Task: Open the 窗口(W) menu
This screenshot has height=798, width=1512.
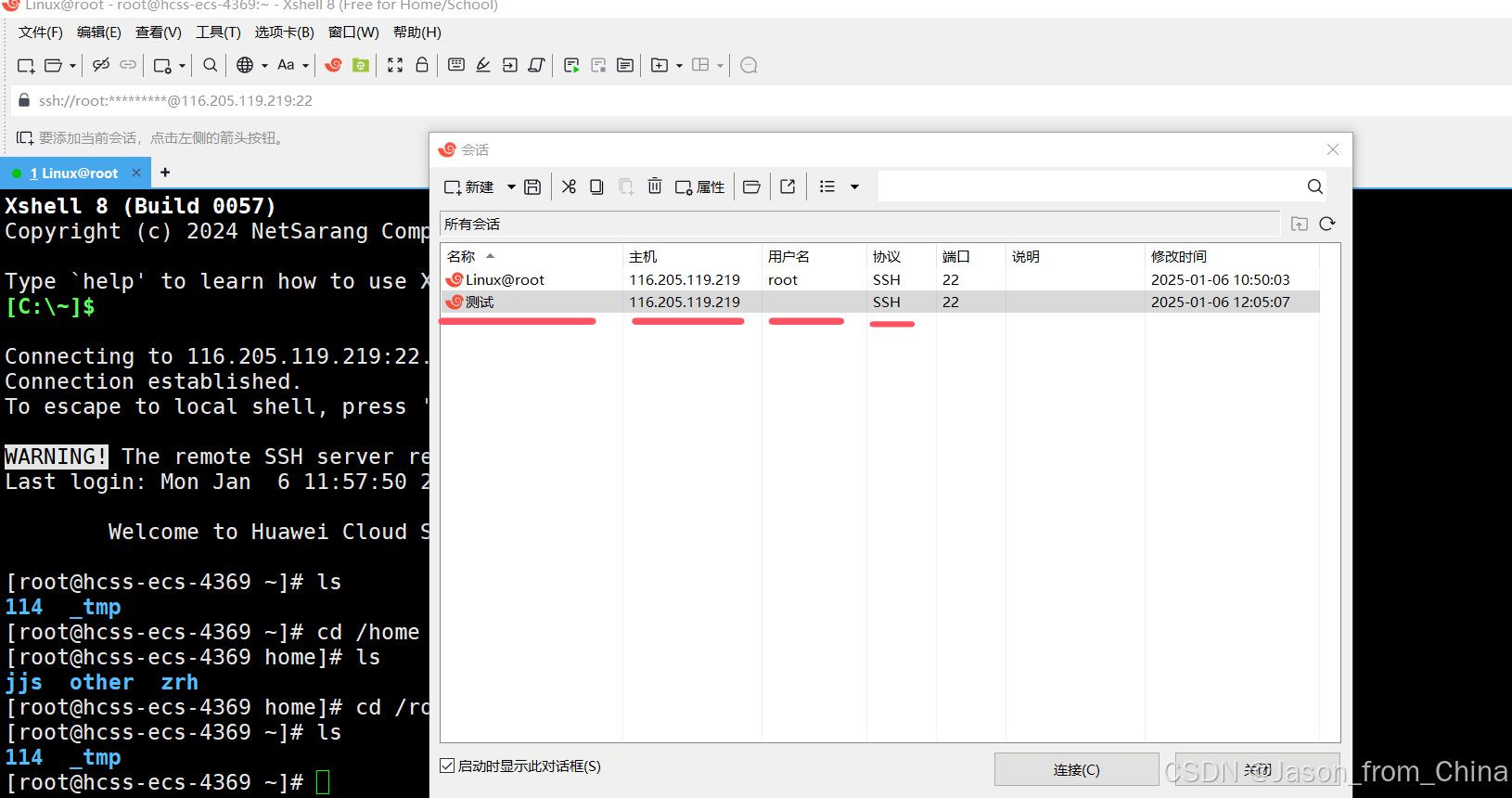Action: click(x=353, y=32)
